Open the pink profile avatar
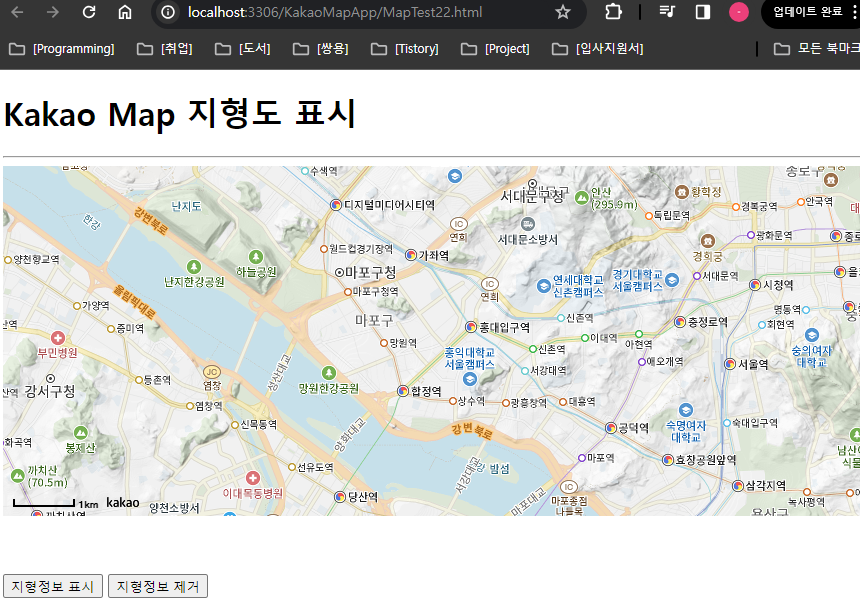Image resolution: width=860 pixels, height=616 pixels. [x=738, y=12]
